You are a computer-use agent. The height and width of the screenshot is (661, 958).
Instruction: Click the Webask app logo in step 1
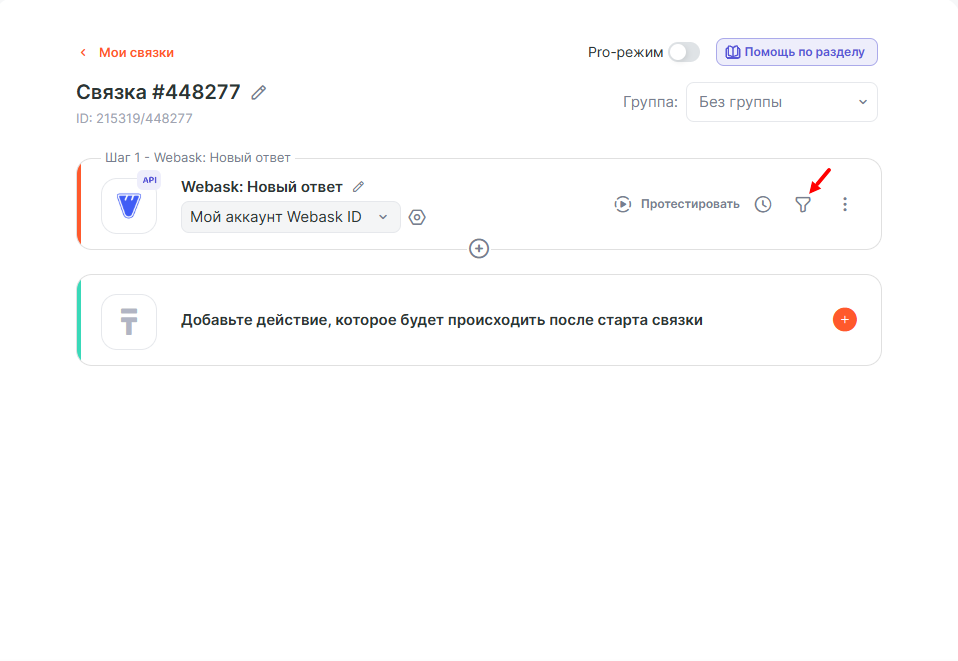(x=129, y=206)
